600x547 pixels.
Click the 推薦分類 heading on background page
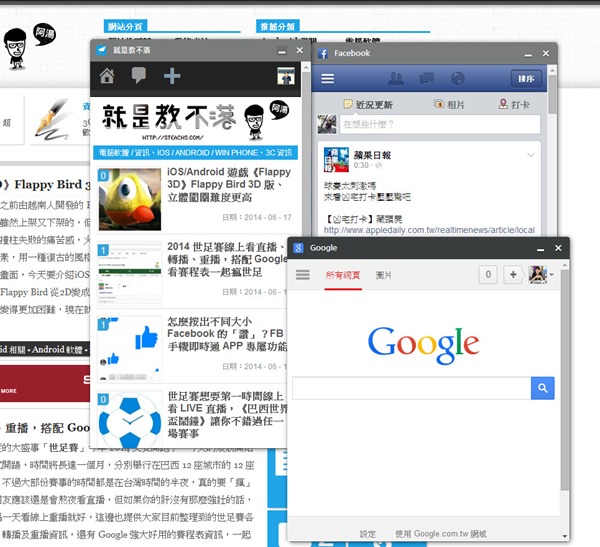click(277, 26)
